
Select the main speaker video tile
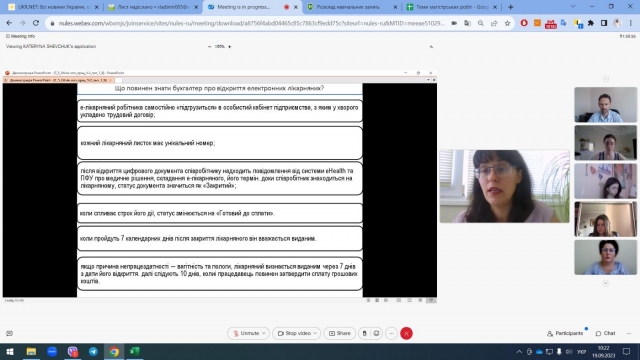(x=504, y=186)
